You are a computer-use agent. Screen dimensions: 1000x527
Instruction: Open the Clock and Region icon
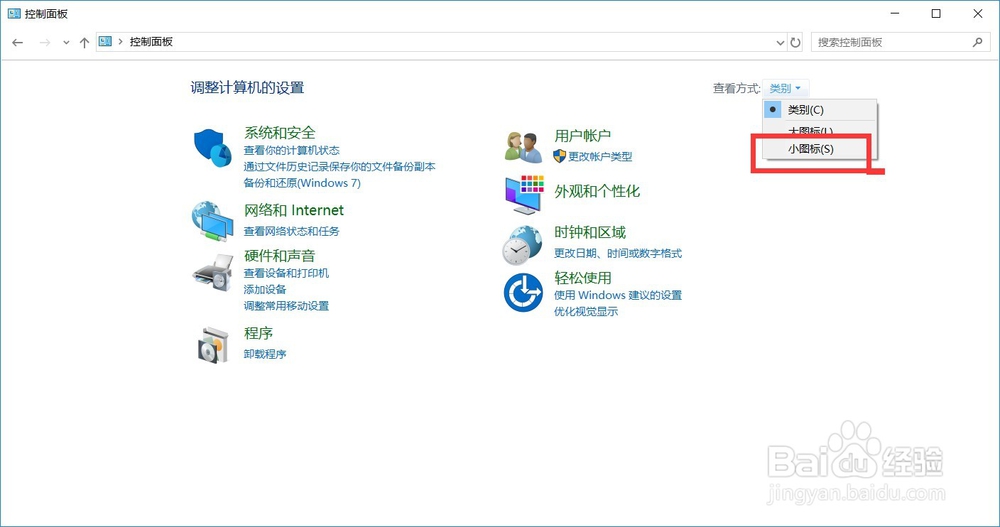[522, 246]
